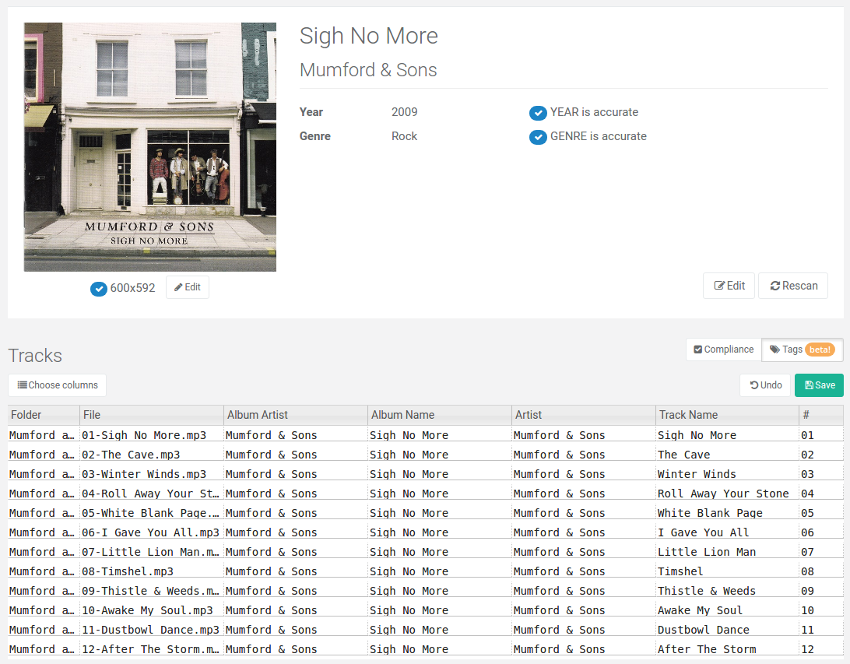
Task: Click the Edit button under album cover
Action: click(x=188, y=287)
